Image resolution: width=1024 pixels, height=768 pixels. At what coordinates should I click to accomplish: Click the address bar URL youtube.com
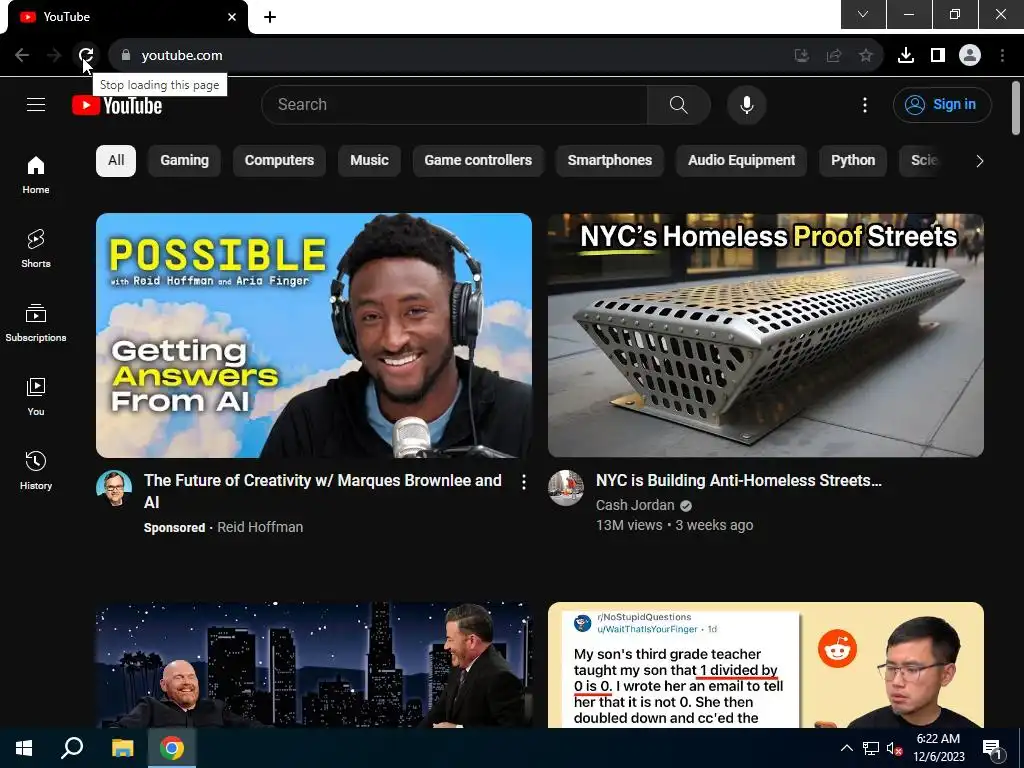pos(182,56)
